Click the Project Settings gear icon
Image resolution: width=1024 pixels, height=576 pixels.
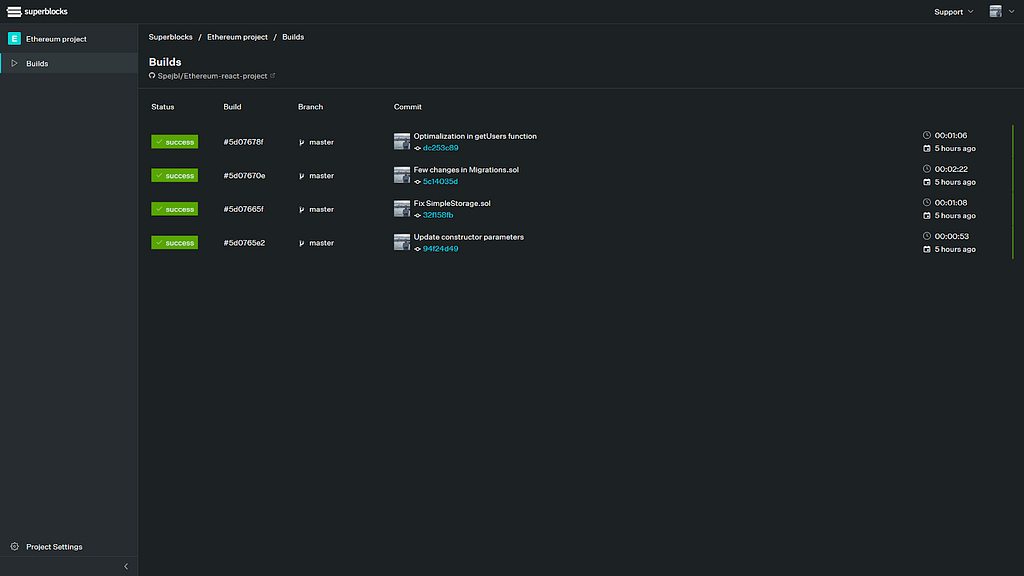[14, 547]
